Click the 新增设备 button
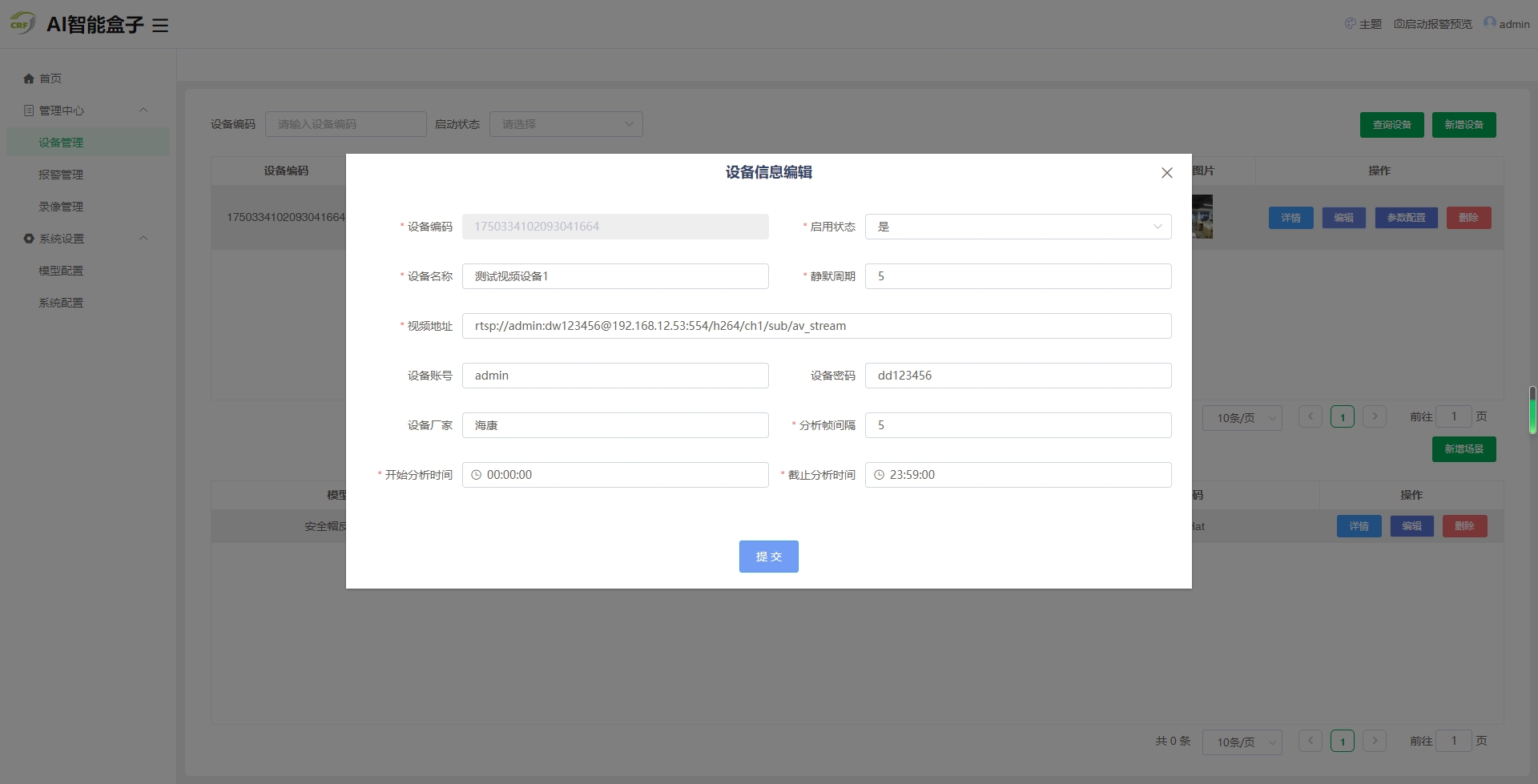The image size is (1538, 784). (1464, 125)
